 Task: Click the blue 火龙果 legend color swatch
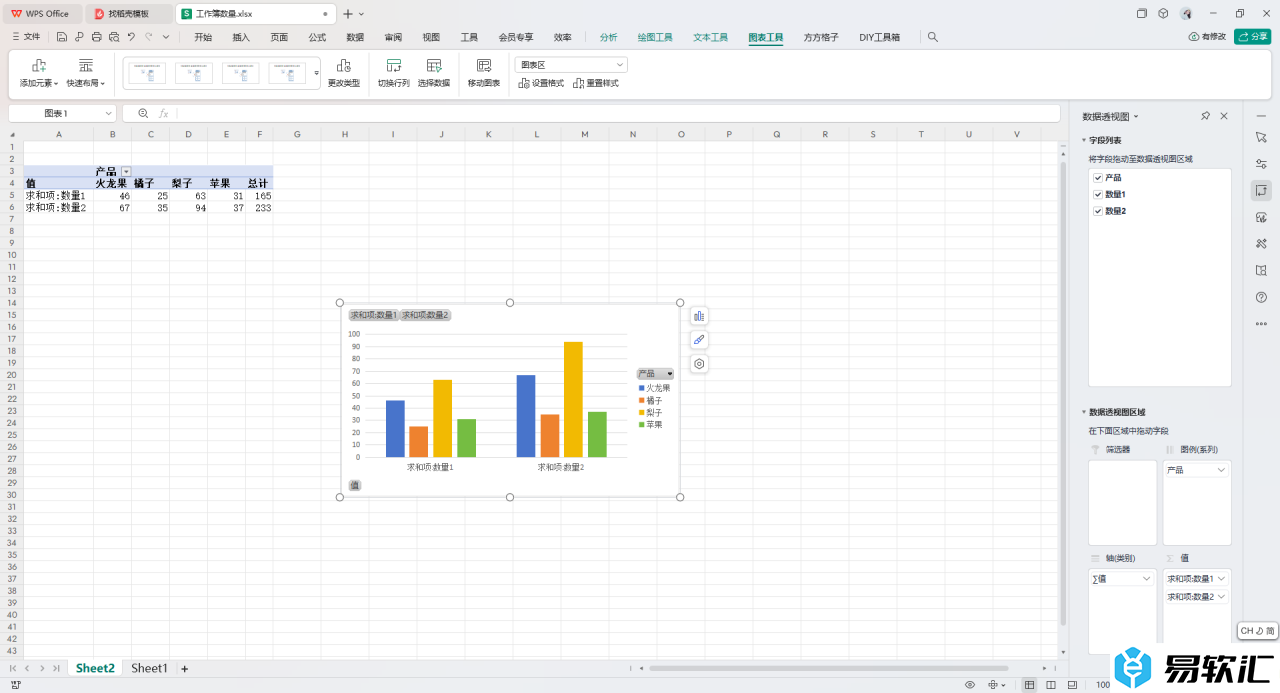click(x=642, y=388)
